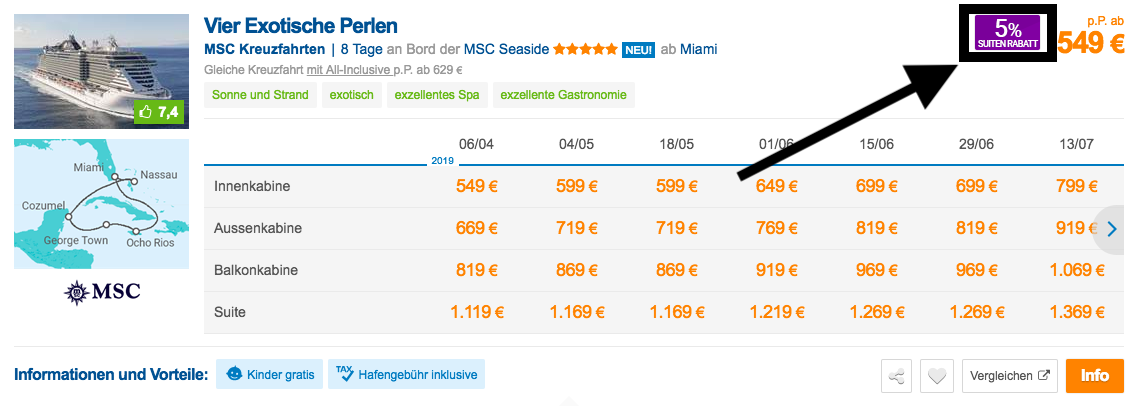Select the exzellentes Spa tag
The height and width of the screenshot is (406, 1137).
(x=437, y=95)
